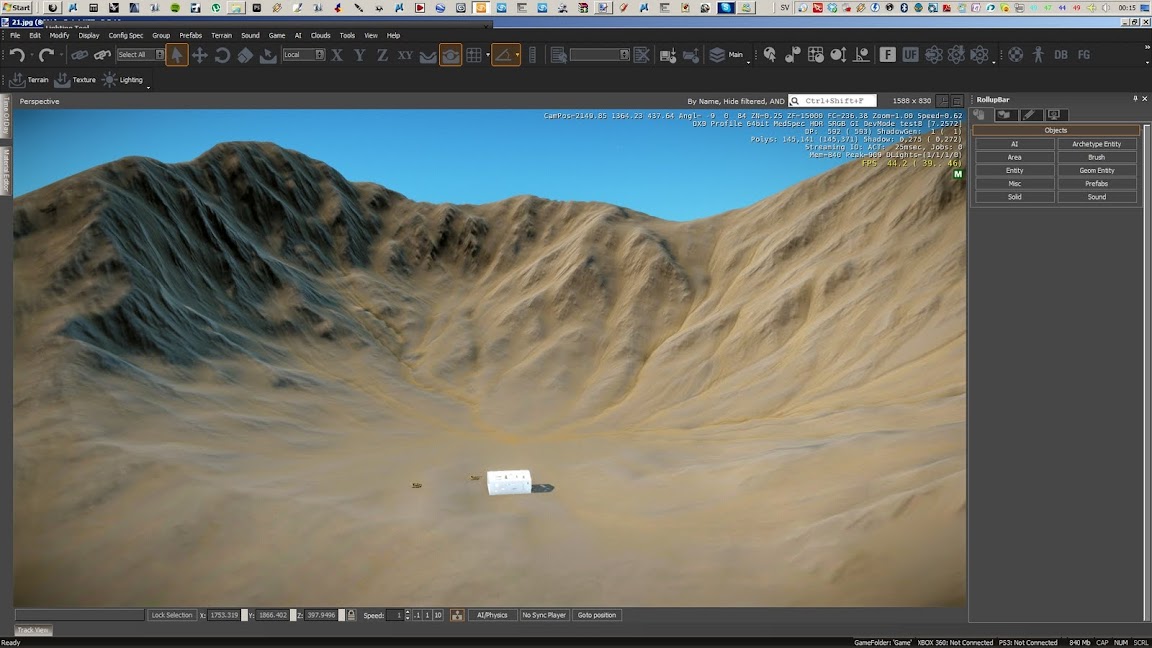Click the viewport search field

(832, 101)
